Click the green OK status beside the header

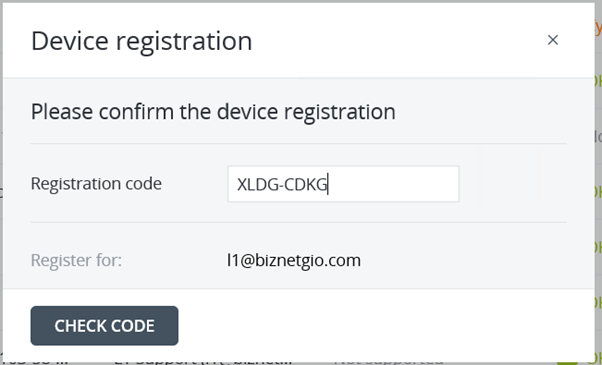(x=598, y=81)
